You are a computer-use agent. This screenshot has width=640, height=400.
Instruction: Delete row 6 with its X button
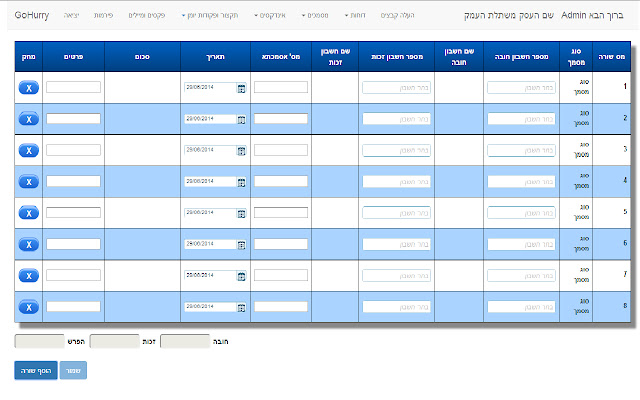tap(29, 244)
